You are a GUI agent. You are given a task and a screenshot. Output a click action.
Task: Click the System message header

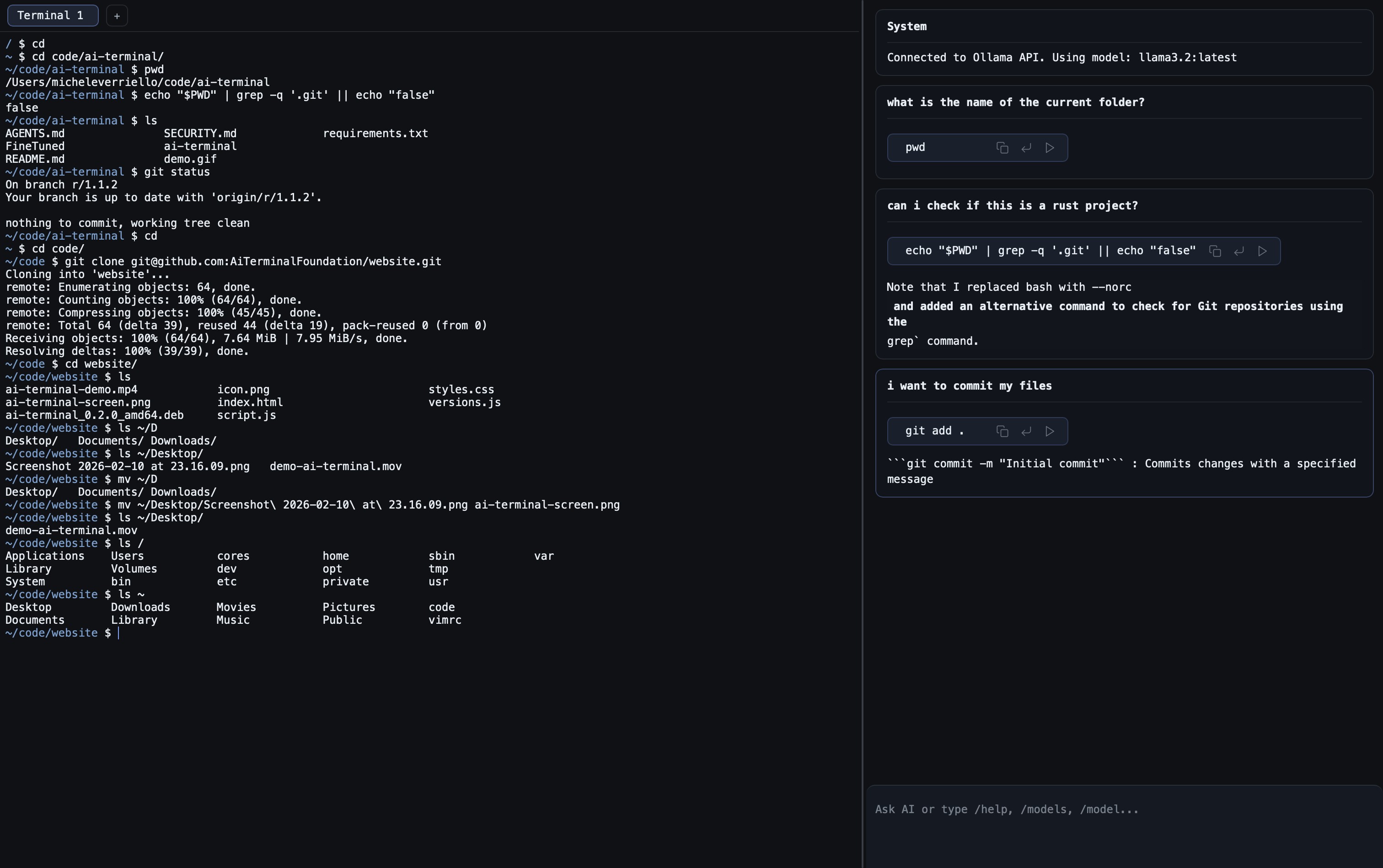(x=906, y=27)
